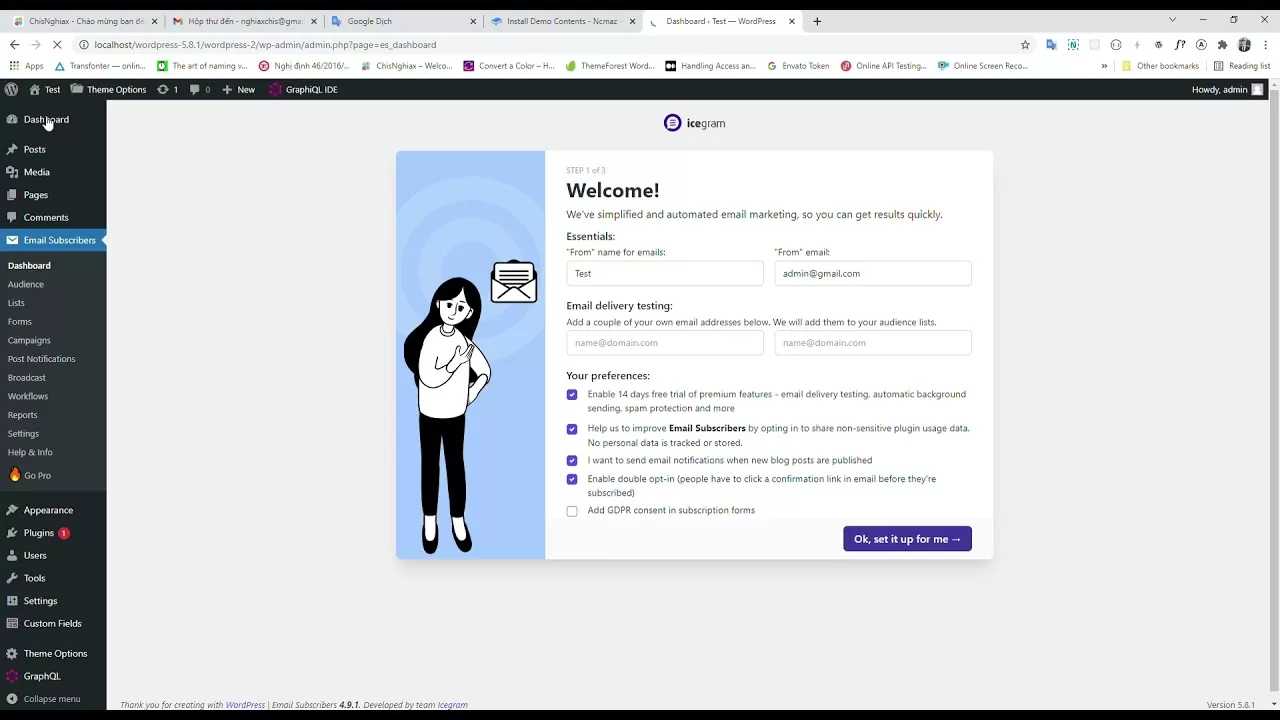The width and height of the screenshot is (1280, 720).
Task: Click the Ok, set it up for me button
Action: tap(907, 539)
